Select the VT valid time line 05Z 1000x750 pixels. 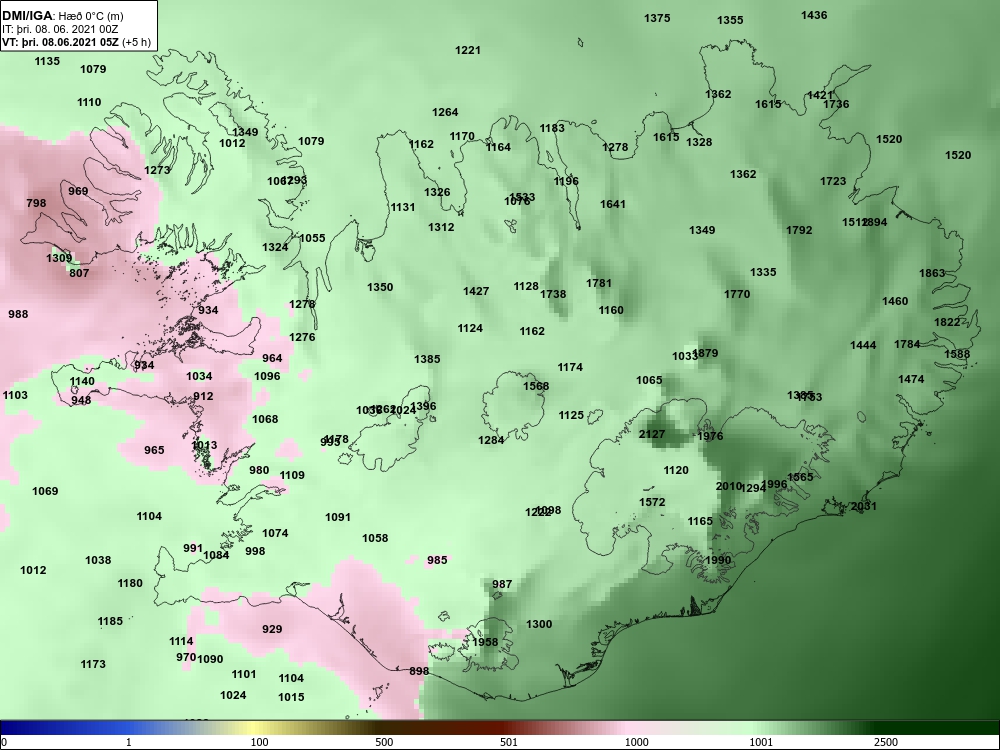pos(76,42)
